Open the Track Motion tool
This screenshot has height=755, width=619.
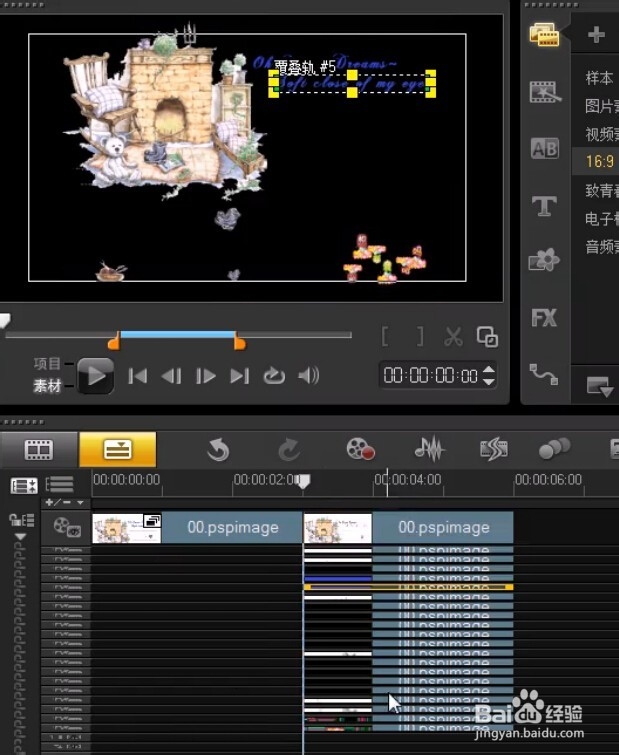(555, 448)
